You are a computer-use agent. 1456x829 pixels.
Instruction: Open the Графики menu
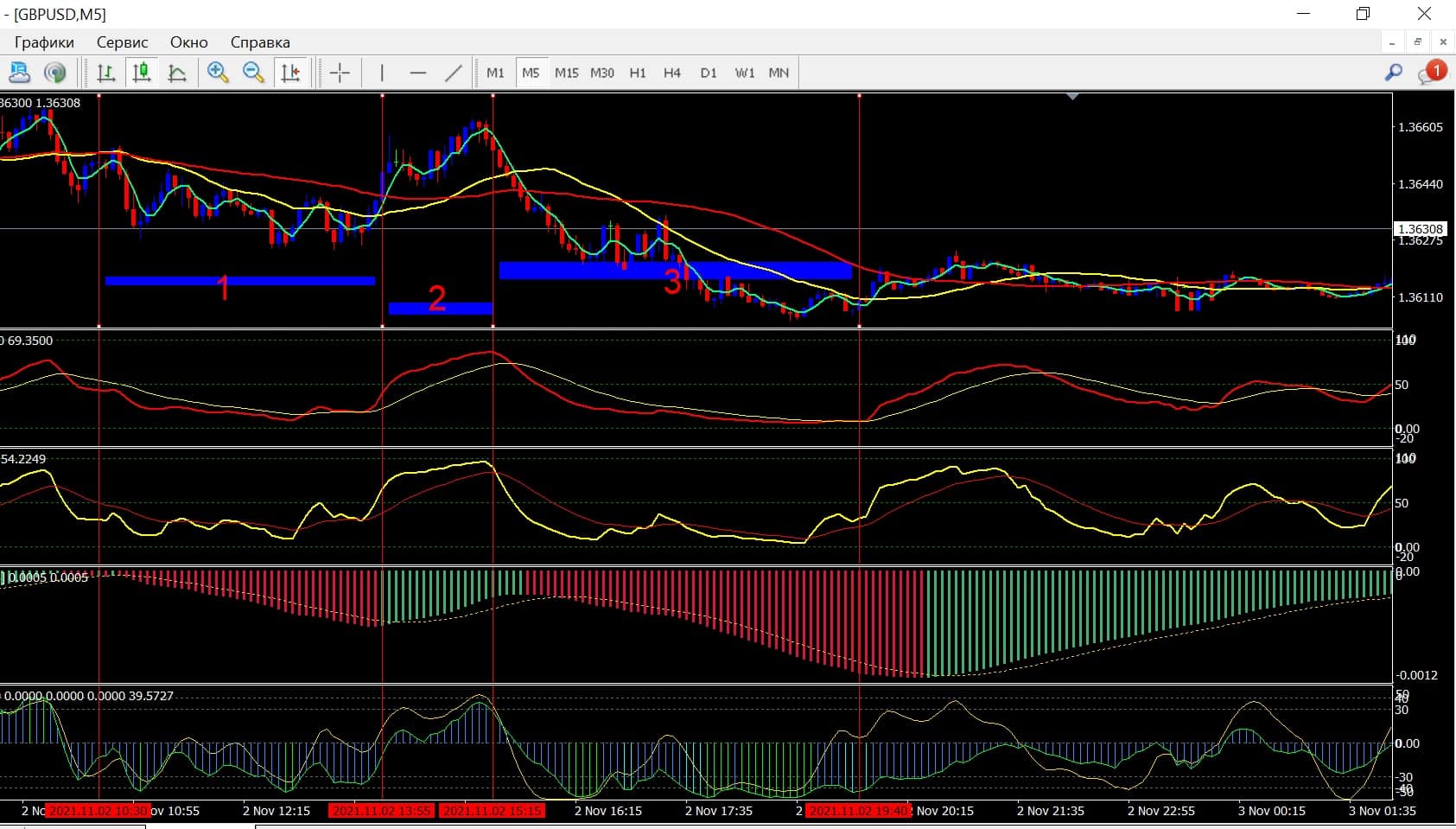pyautogui.click(x=44, y=42)
